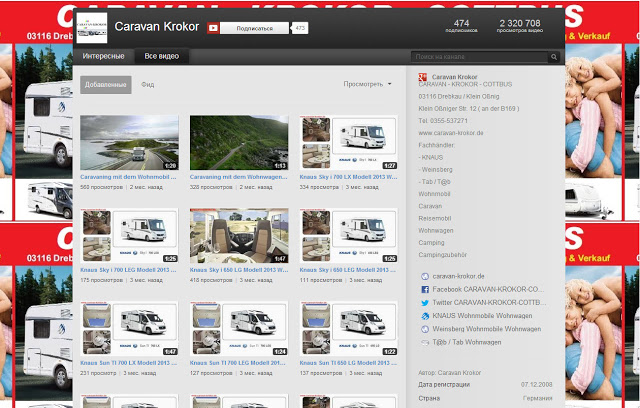Screen dimensions: 640x408
Task: Open Caravaning mit dem Wohnmobil video thumbnail
Action: (x=129, y=142)
